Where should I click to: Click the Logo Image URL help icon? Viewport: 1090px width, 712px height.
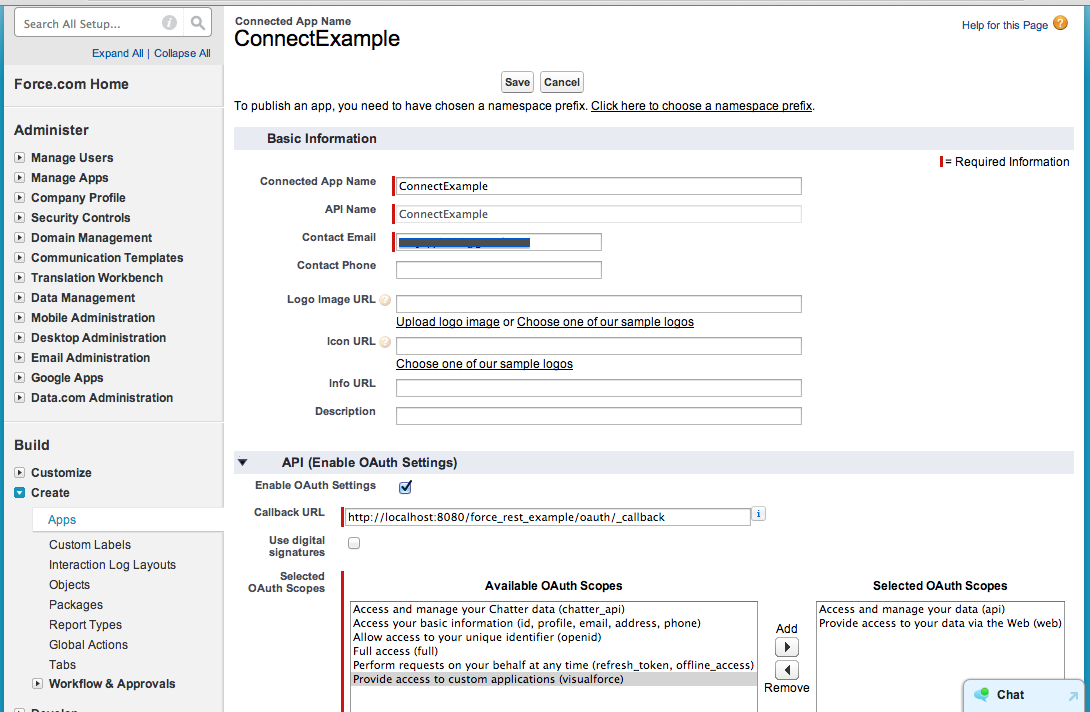[x=384, y=300]
